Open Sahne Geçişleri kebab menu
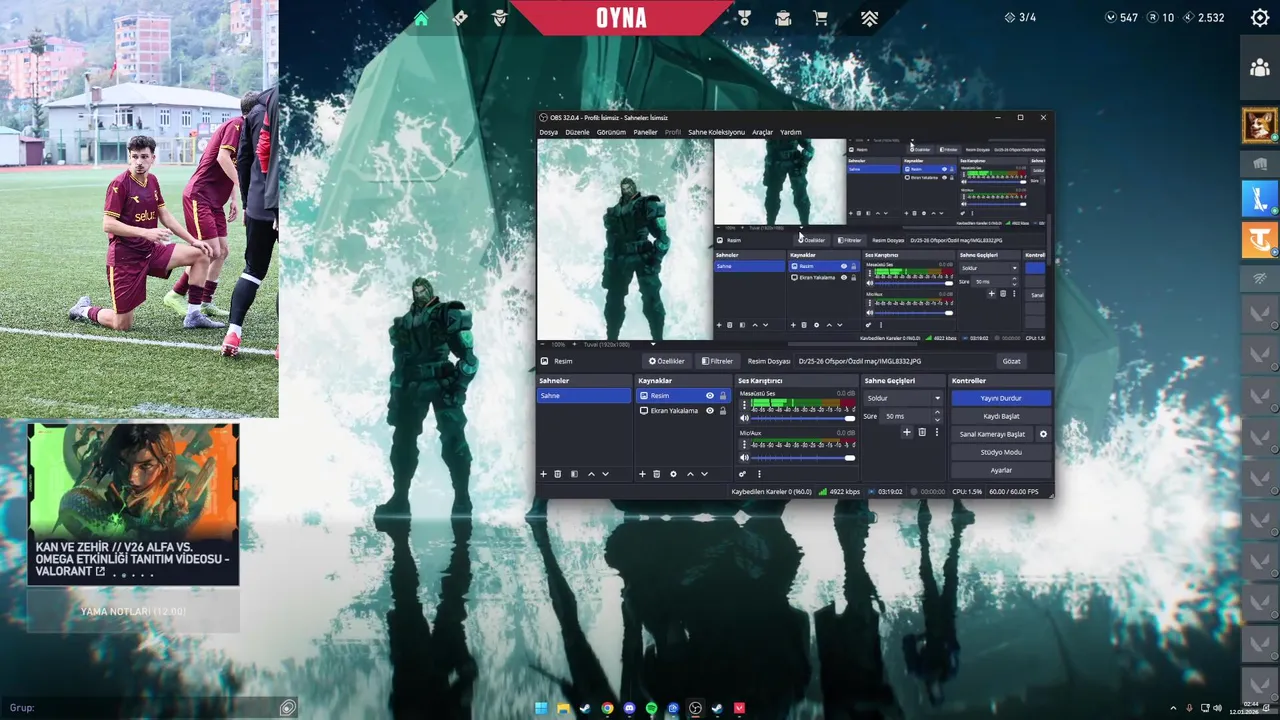This screenshot has height=720, width=1280. click(937, 432)
